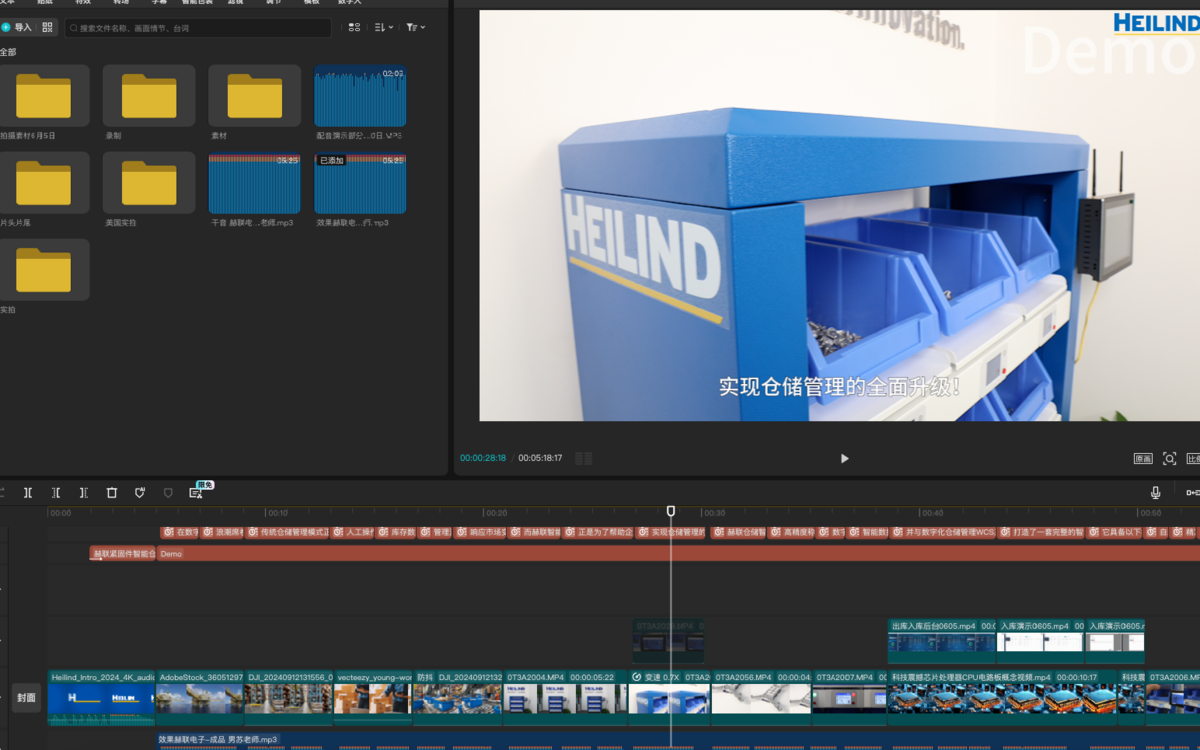Select the 人工操作 caption clip
The width and height of the screenshot is (1200, 750).
(352, 533)
